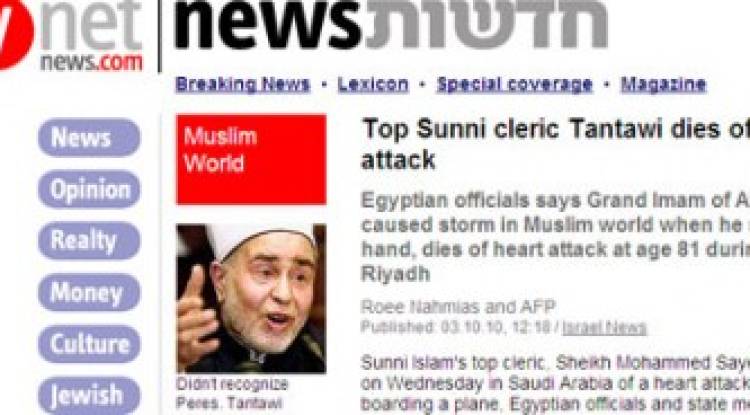The width and height of the screenshot is (750, 415).
Task: Open the Breaking News link
Action: click(243, 85)
